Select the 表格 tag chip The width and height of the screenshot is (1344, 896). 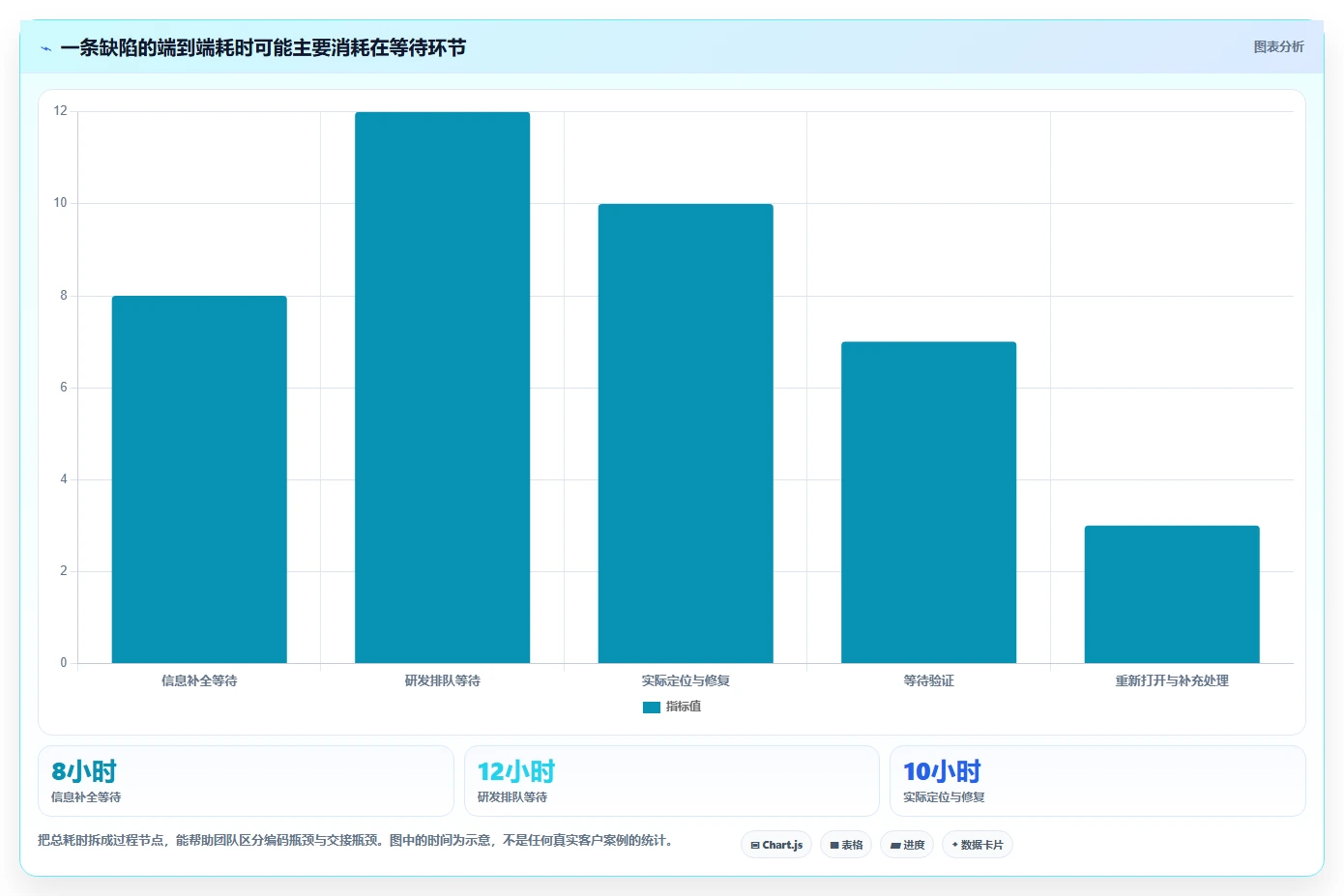coord(846,845)
